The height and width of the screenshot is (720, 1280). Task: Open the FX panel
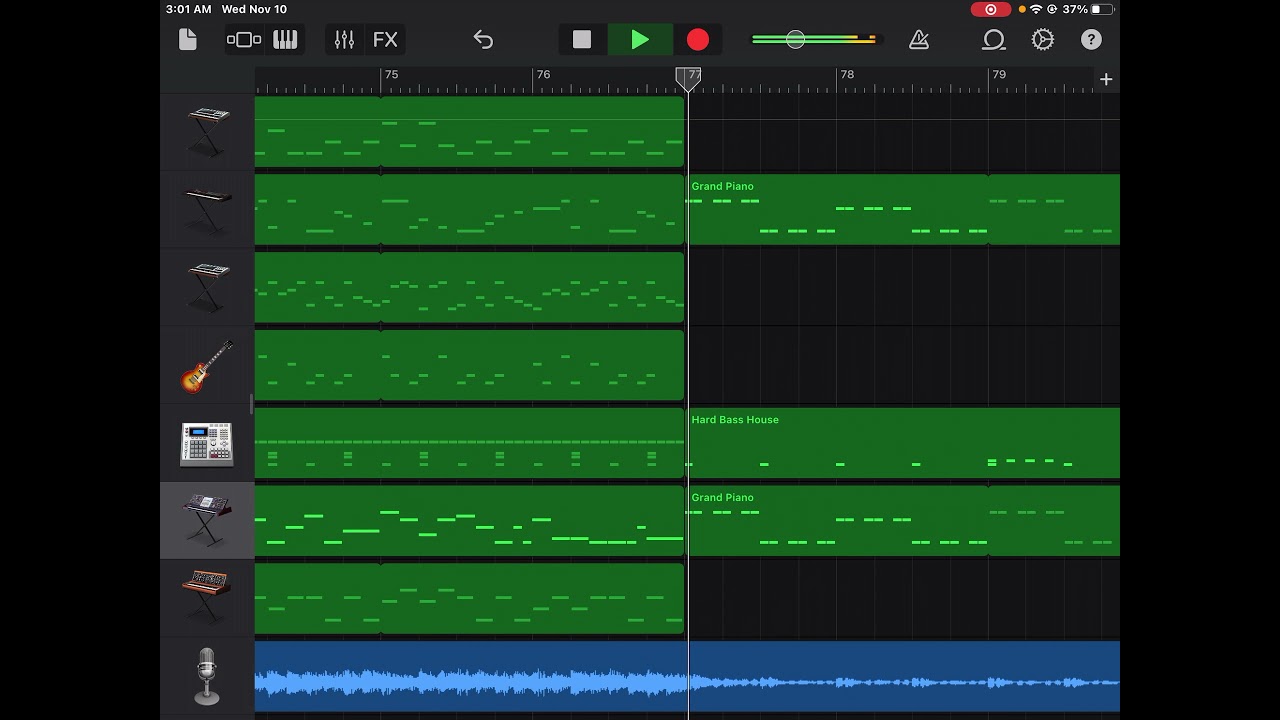click(385, 40)
